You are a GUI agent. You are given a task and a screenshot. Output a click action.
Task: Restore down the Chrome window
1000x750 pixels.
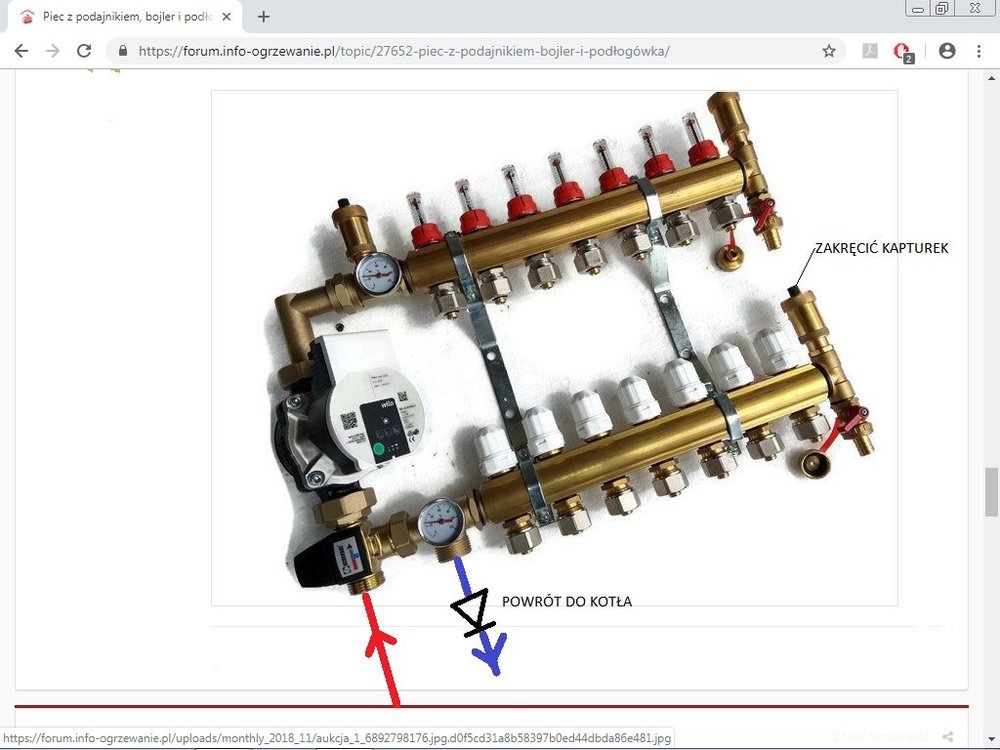pyautogui.click(x=942, y=8)
